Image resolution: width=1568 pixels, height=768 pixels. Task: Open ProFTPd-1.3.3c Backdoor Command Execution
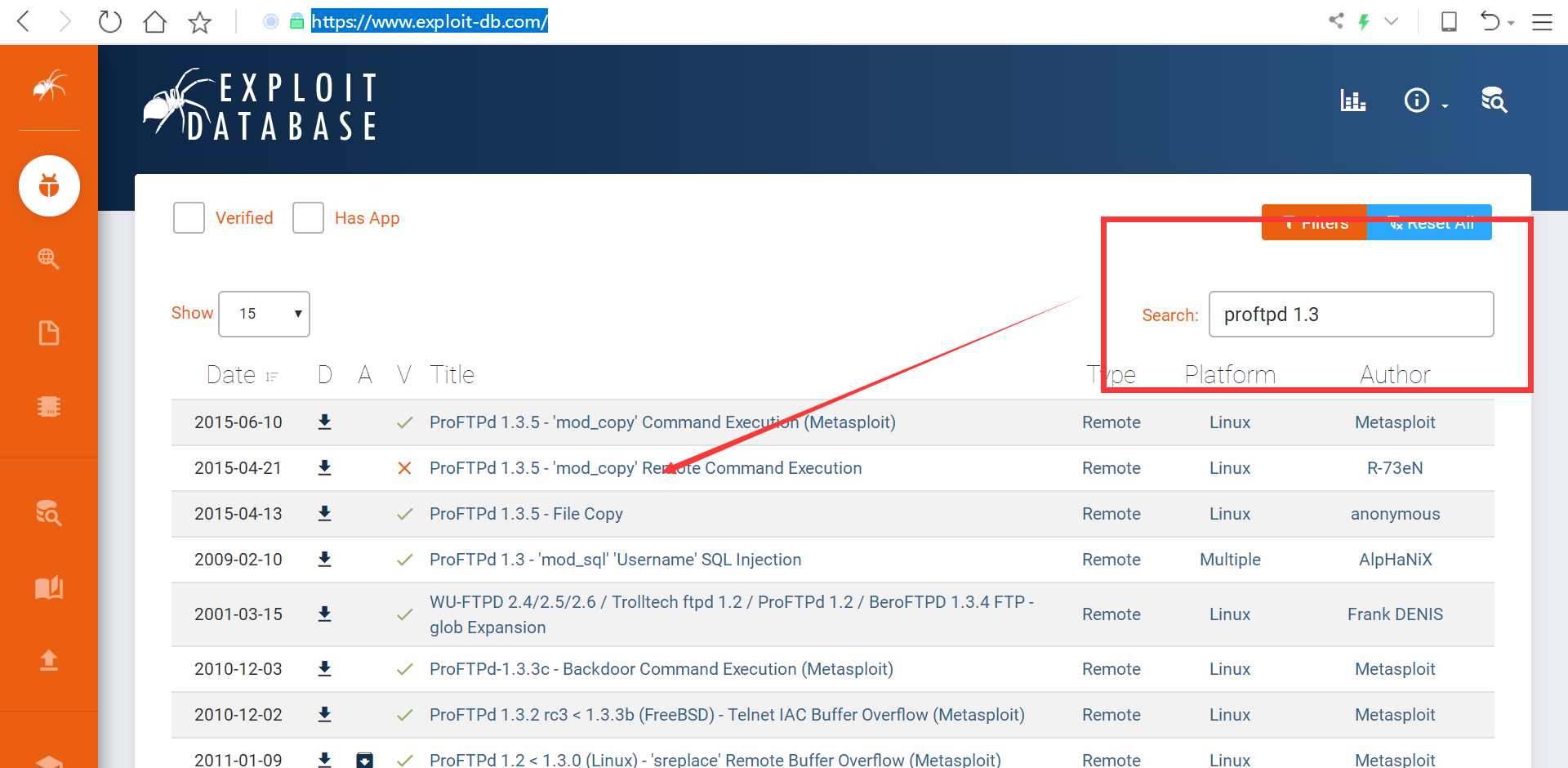coord(661,669)
